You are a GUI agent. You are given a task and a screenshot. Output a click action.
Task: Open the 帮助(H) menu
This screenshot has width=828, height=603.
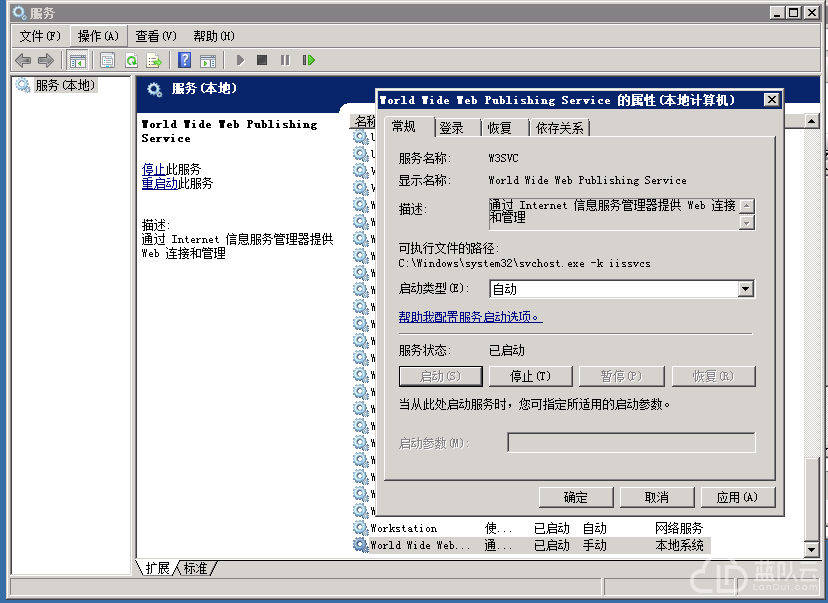click(x=214, y=36)
